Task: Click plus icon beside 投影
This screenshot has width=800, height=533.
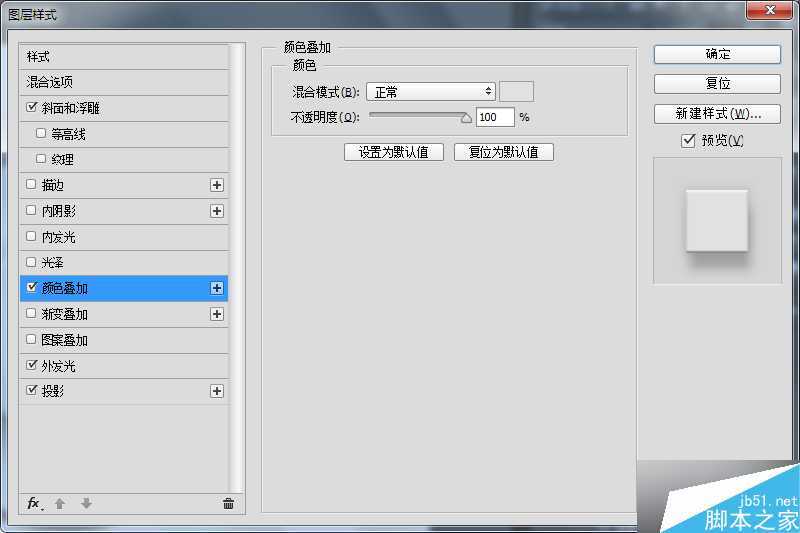Action: (x=217, y=391)
